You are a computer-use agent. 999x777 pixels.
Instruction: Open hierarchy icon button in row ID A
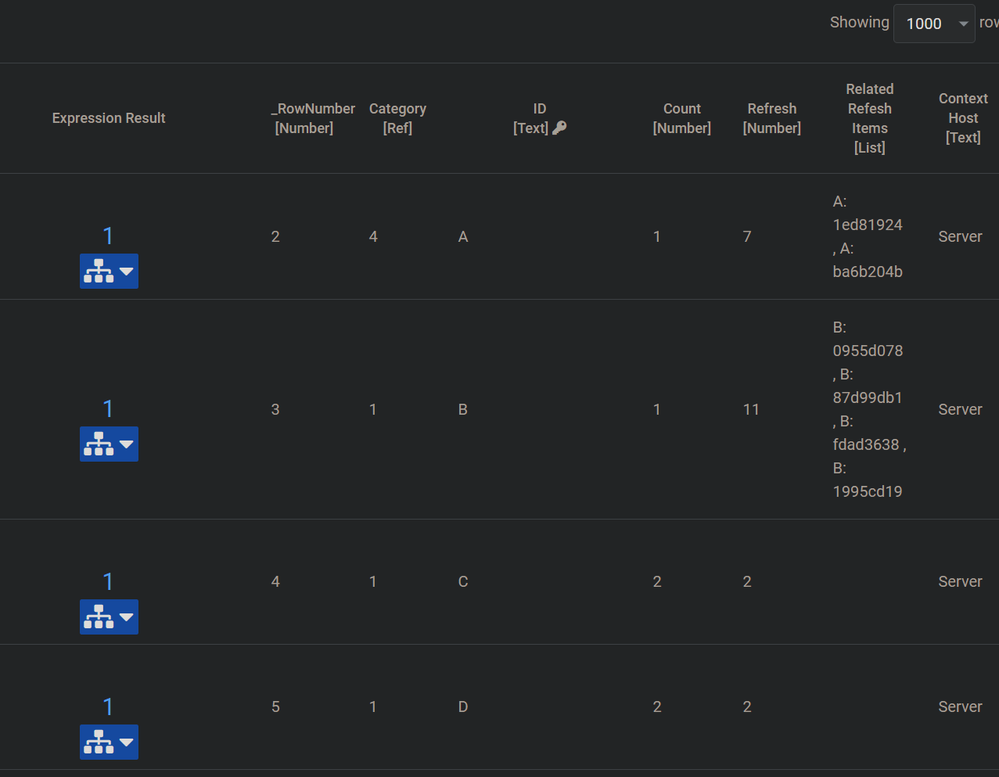(x=109, y=271)
